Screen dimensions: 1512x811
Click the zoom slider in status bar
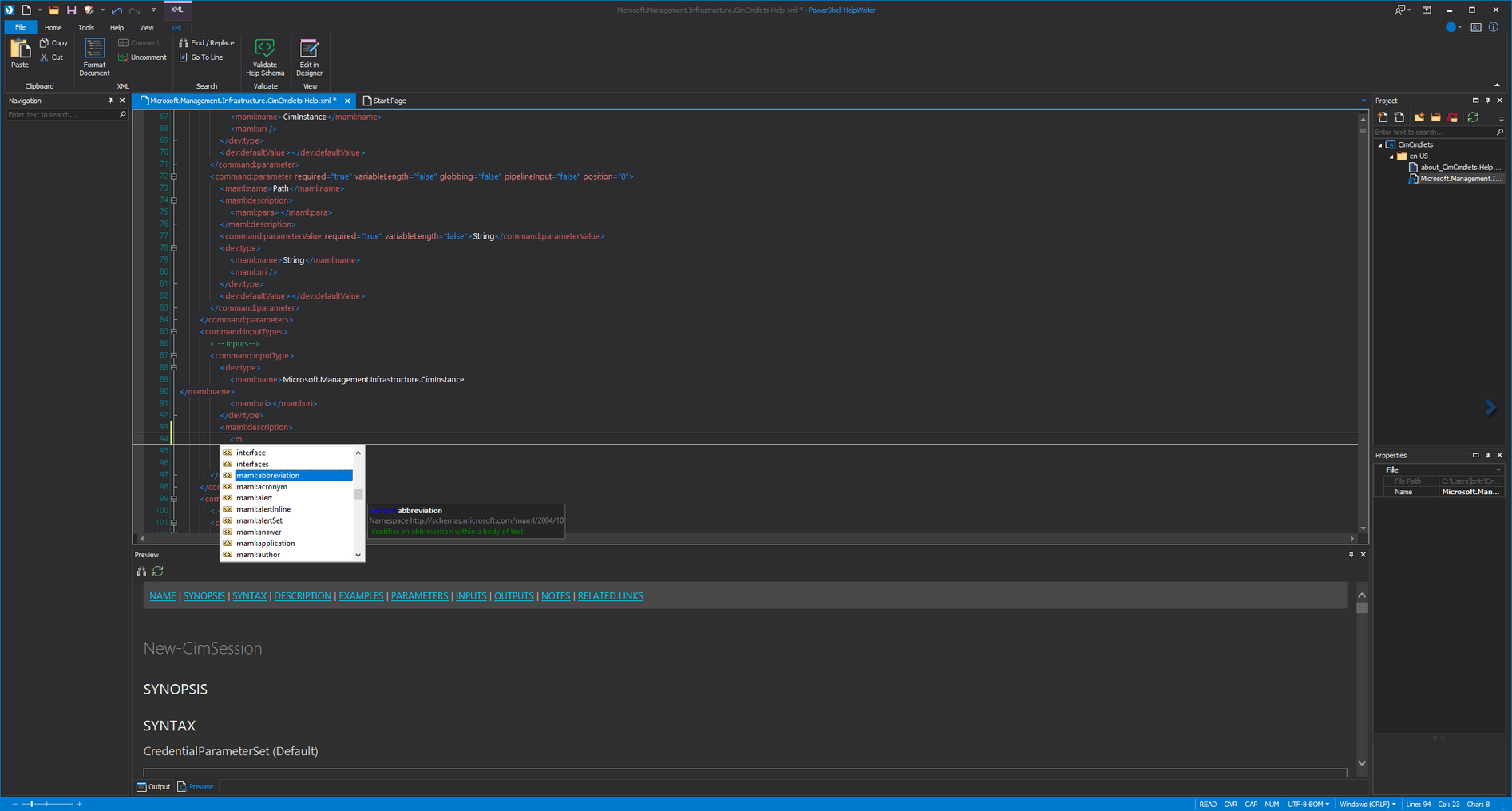tap(46, 805)
